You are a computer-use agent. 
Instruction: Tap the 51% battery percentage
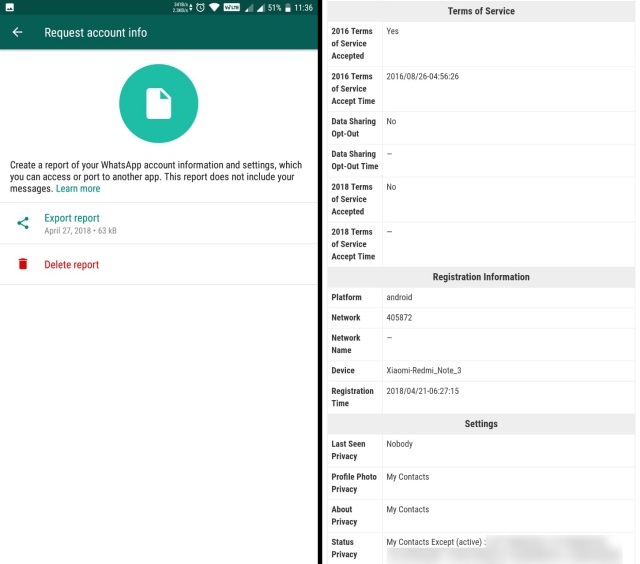tap(274, 7)
